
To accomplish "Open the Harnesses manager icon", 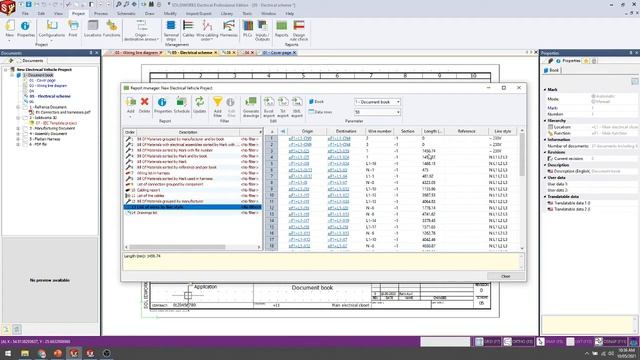I will 229,26.
